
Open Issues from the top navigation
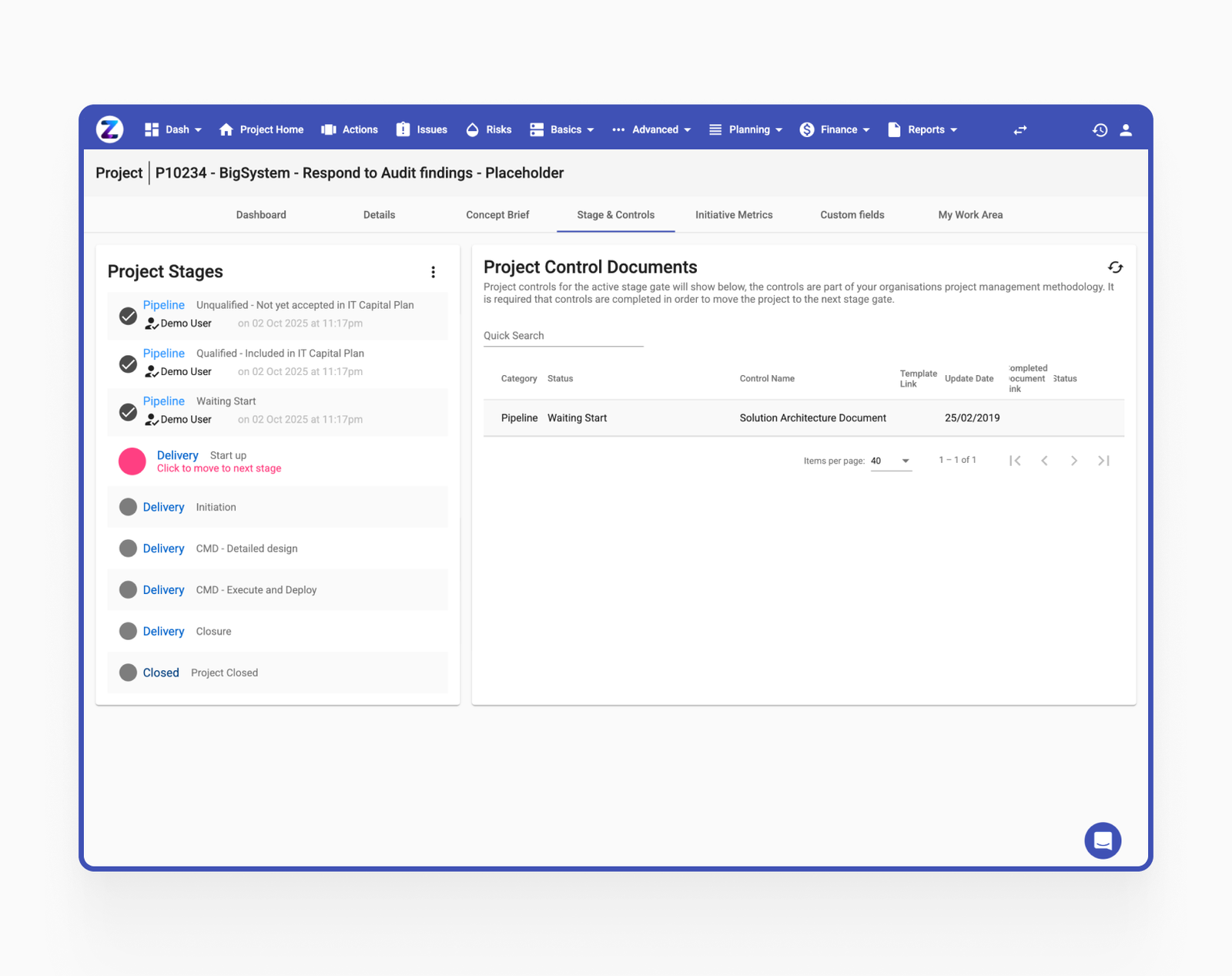point(402,129)
